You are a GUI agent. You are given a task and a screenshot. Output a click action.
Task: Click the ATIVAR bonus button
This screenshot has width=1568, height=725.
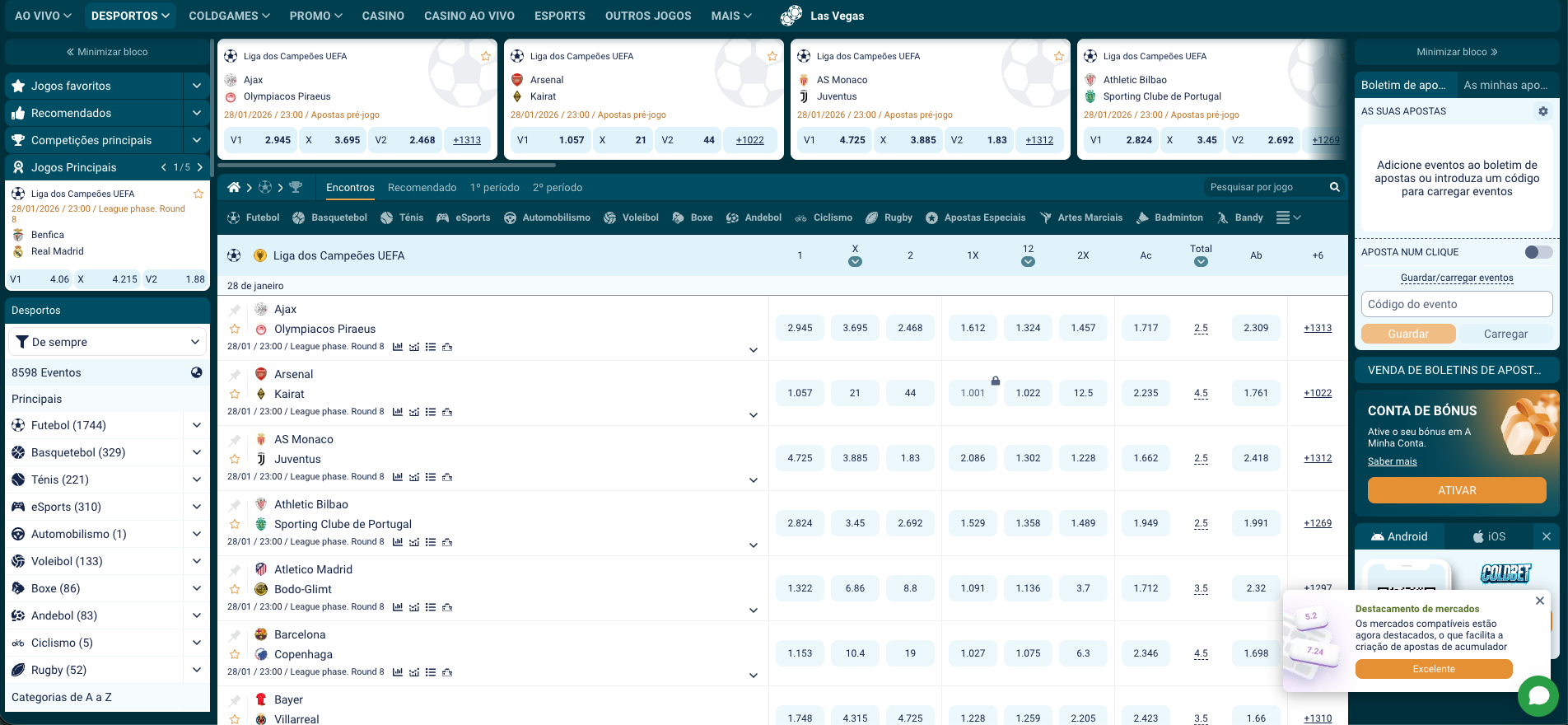(1457, 490)
